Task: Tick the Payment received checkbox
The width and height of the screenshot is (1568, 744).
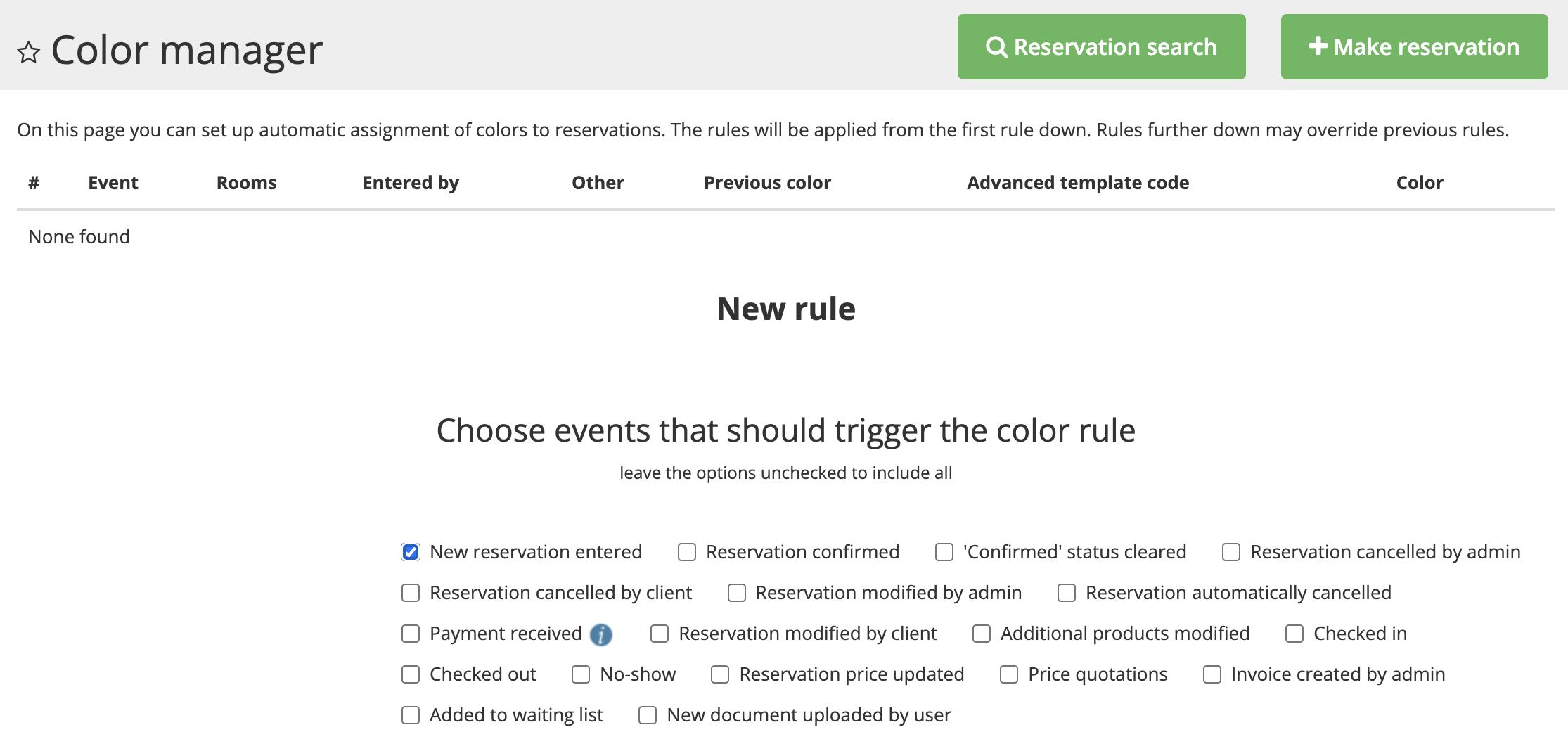Action: (x=411, y=634)
